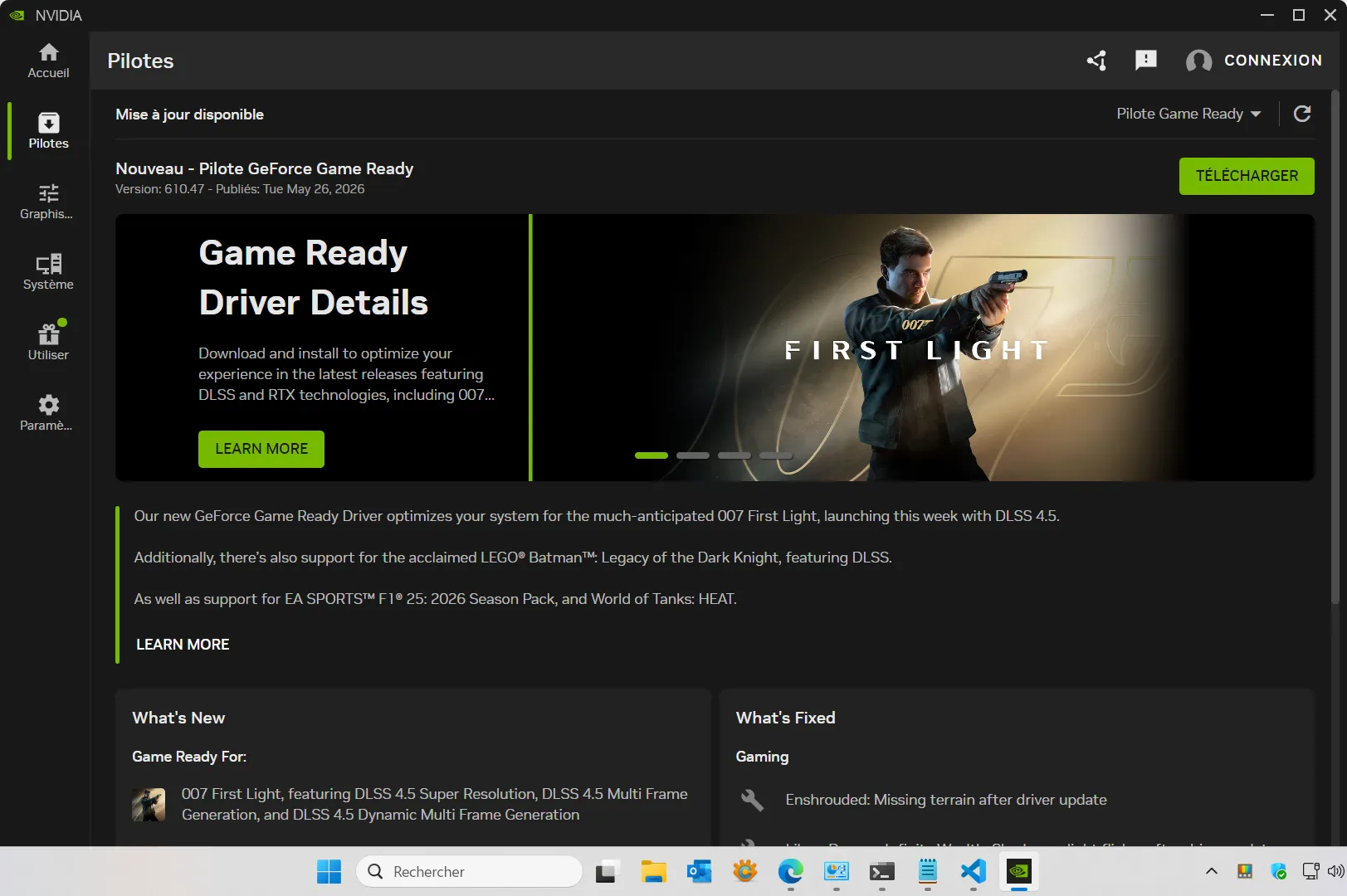Open Visual Studio Code from taskbar

point(973,871)
